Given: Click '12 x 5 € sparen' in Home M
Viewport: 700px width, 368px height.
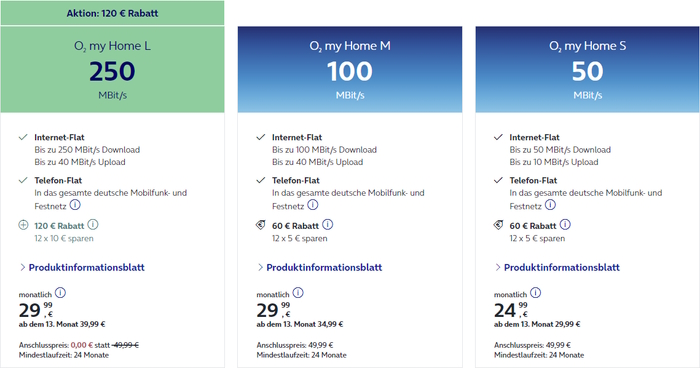Looking at the screenshot, I should tap(300, 238).
